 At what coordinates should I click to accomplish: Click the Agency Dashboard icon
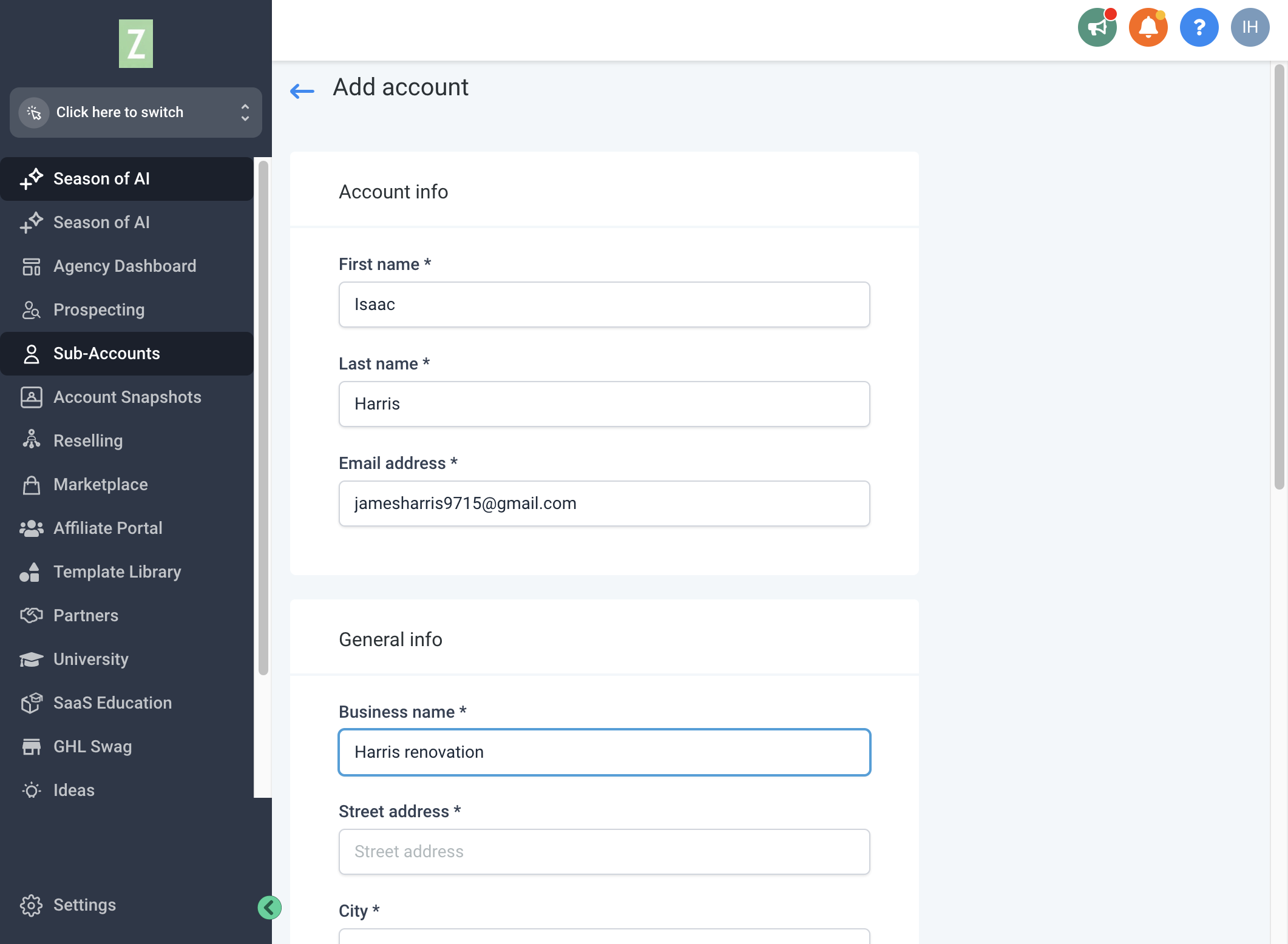[x=31, y=266]
